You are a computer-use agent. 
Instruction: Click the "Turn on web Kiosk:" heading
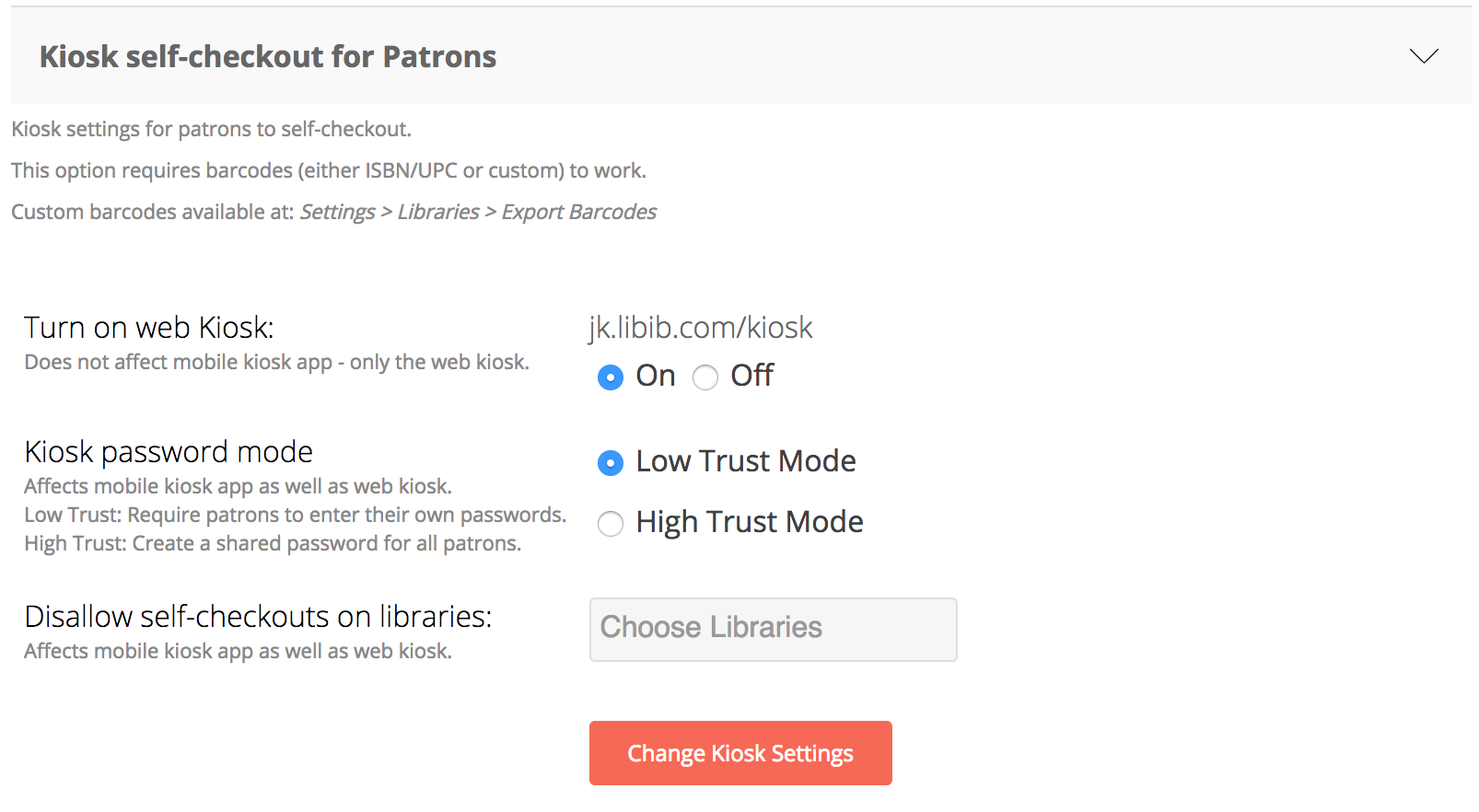[149, 328]
